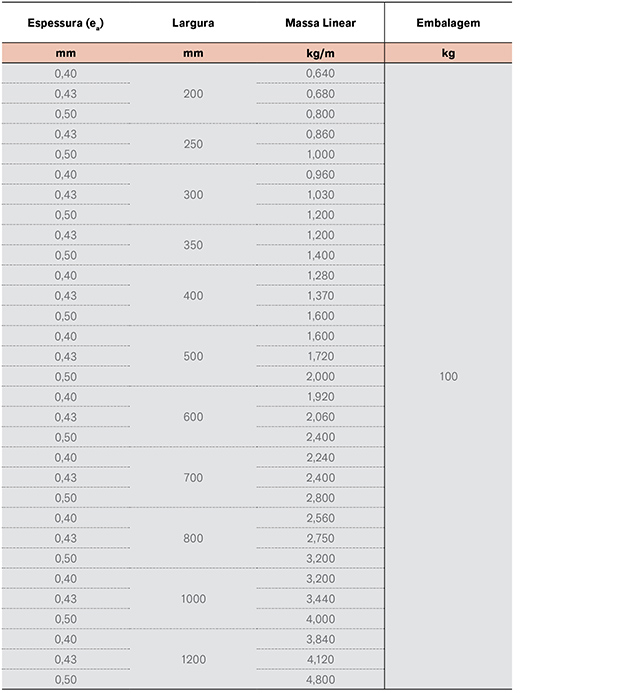Click the Espessura column header
Viewport: 625px width, 693px height.
click(65, 23)
